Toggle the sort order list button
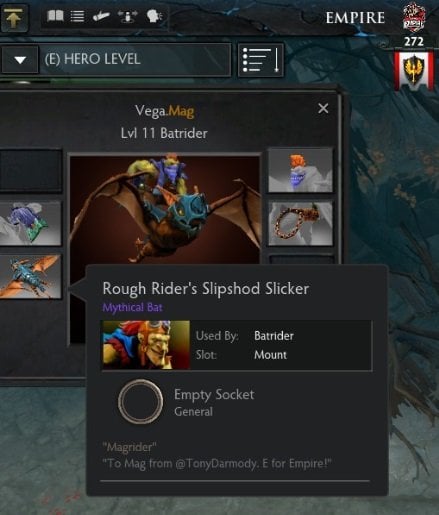The height and width of the screenshot is (515, 439). tap(261, 60)
